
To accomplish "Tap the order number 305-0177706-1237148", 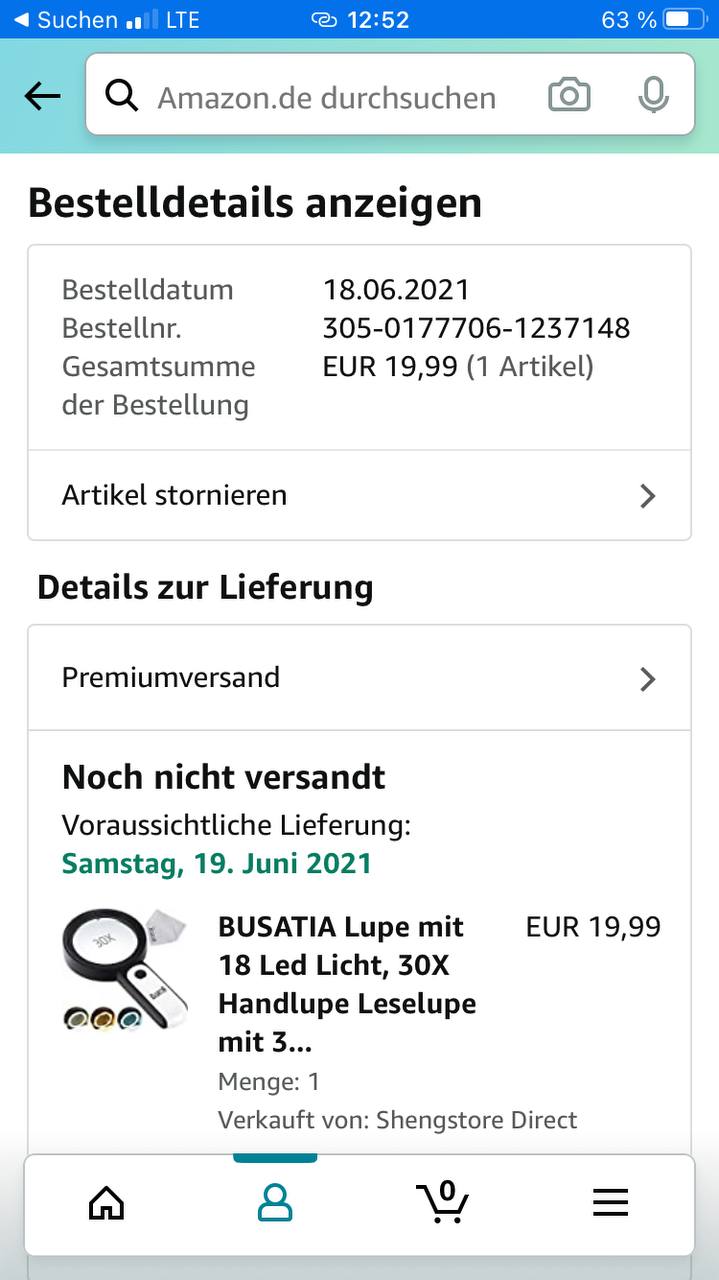I will [476, 328].
